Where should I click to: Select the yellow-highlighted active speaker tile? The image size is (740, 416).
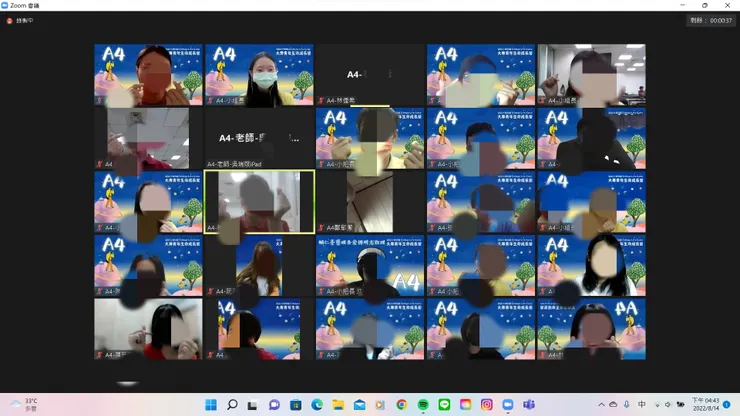(x=259, y=202)
